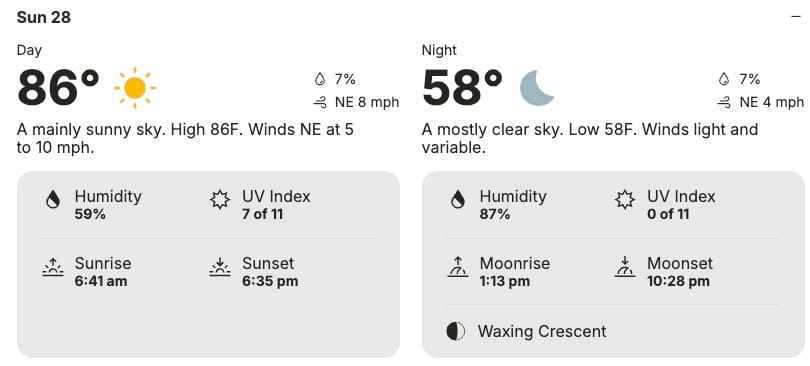Click the Sunset icon
This screenshot has width=810, height=366.
pyautogui.click(x=220, y=267)
